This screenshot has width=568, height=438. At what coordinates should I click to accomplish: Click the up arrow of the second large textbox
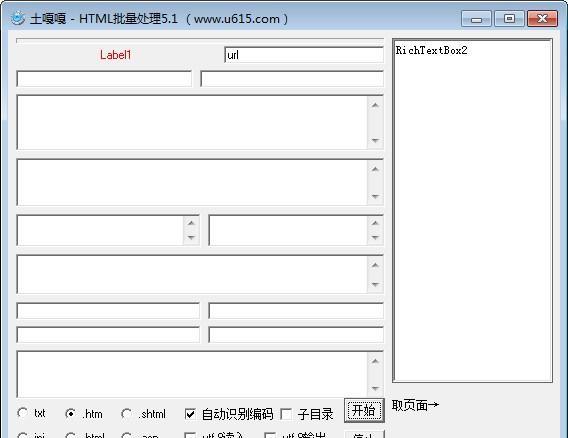click(x=375, y=169)
